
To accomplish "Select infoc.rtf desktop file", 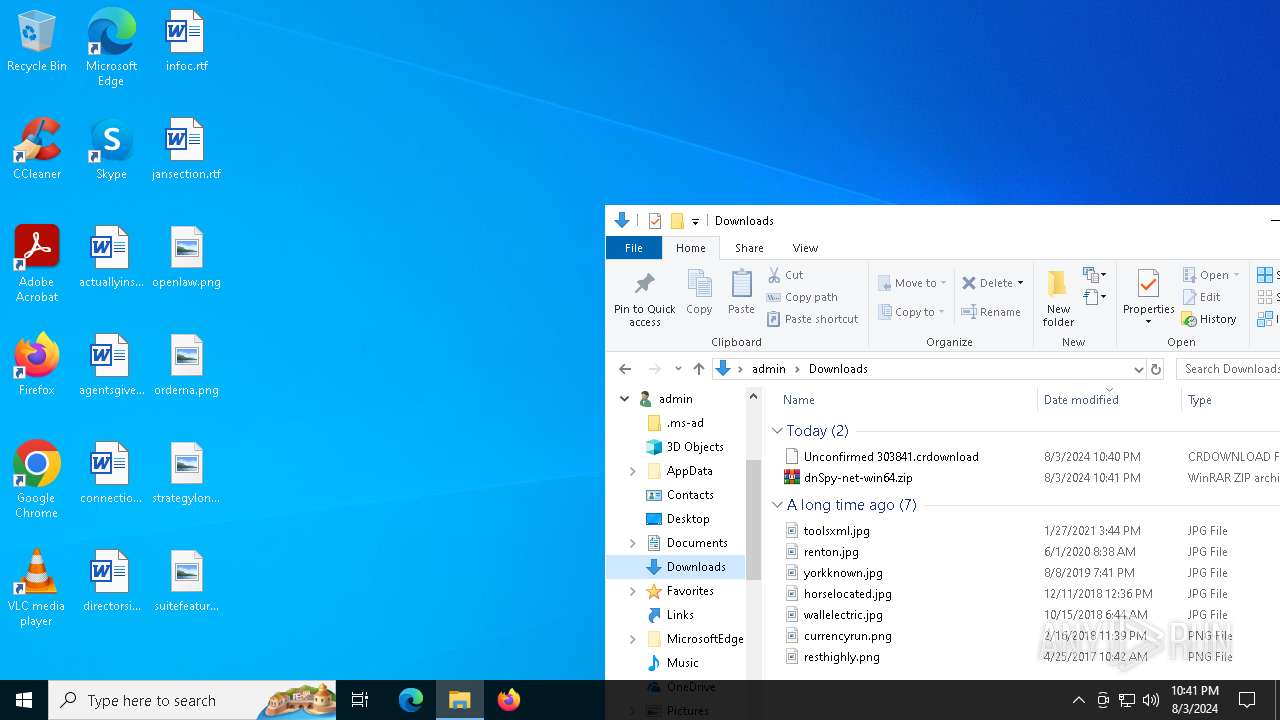I will 186,41.
